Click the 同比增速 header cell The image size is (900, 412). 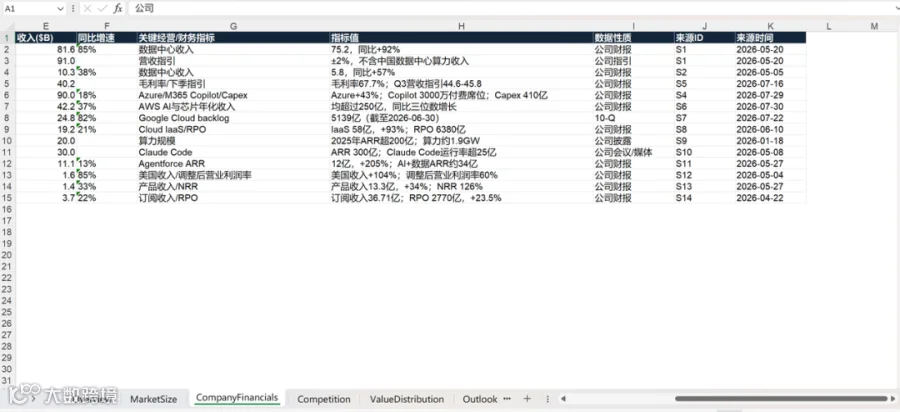click(x=106, y=38)
